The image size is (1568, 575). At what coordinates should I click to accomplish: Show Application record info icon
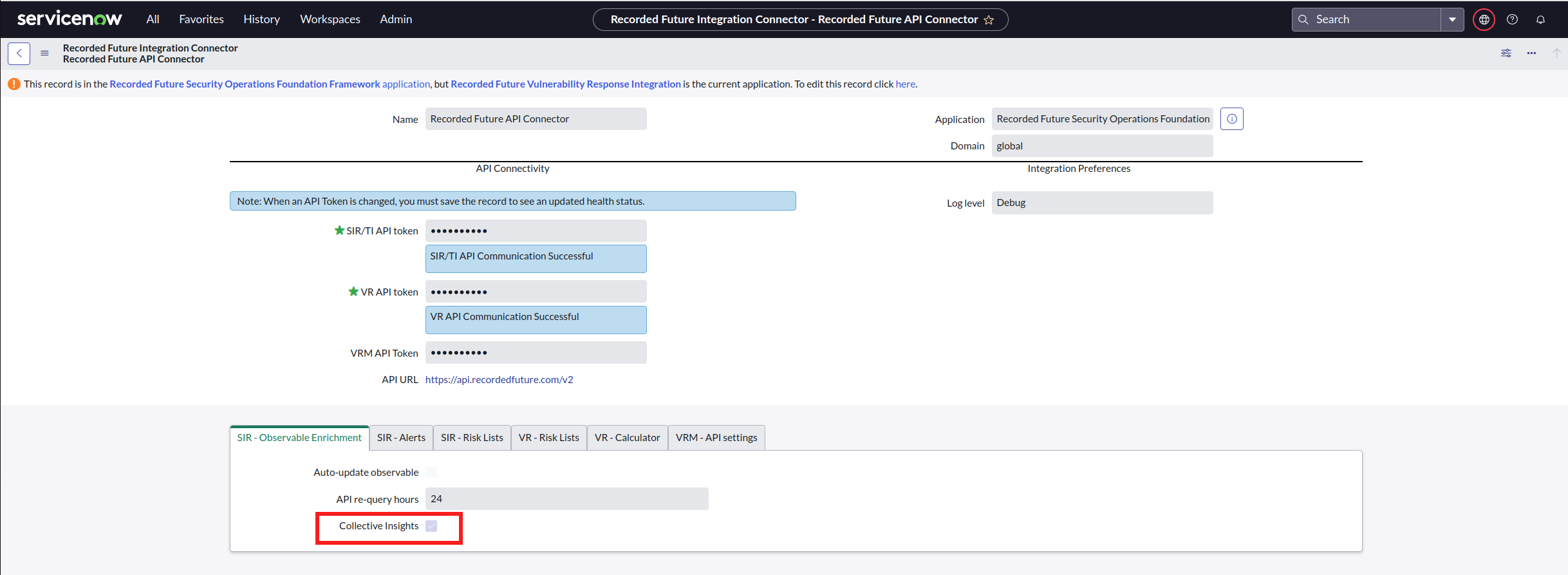(1231, 119)
